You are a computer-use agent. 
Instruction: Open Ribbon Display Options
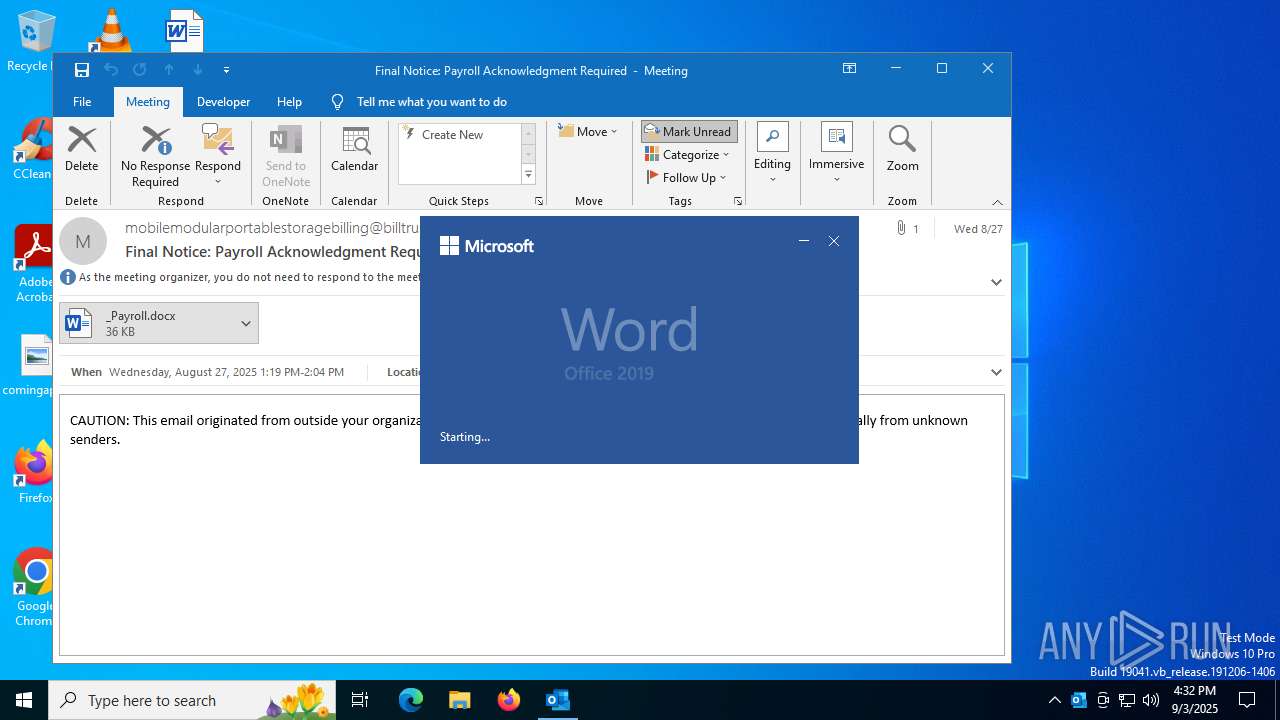coord(849,69)
